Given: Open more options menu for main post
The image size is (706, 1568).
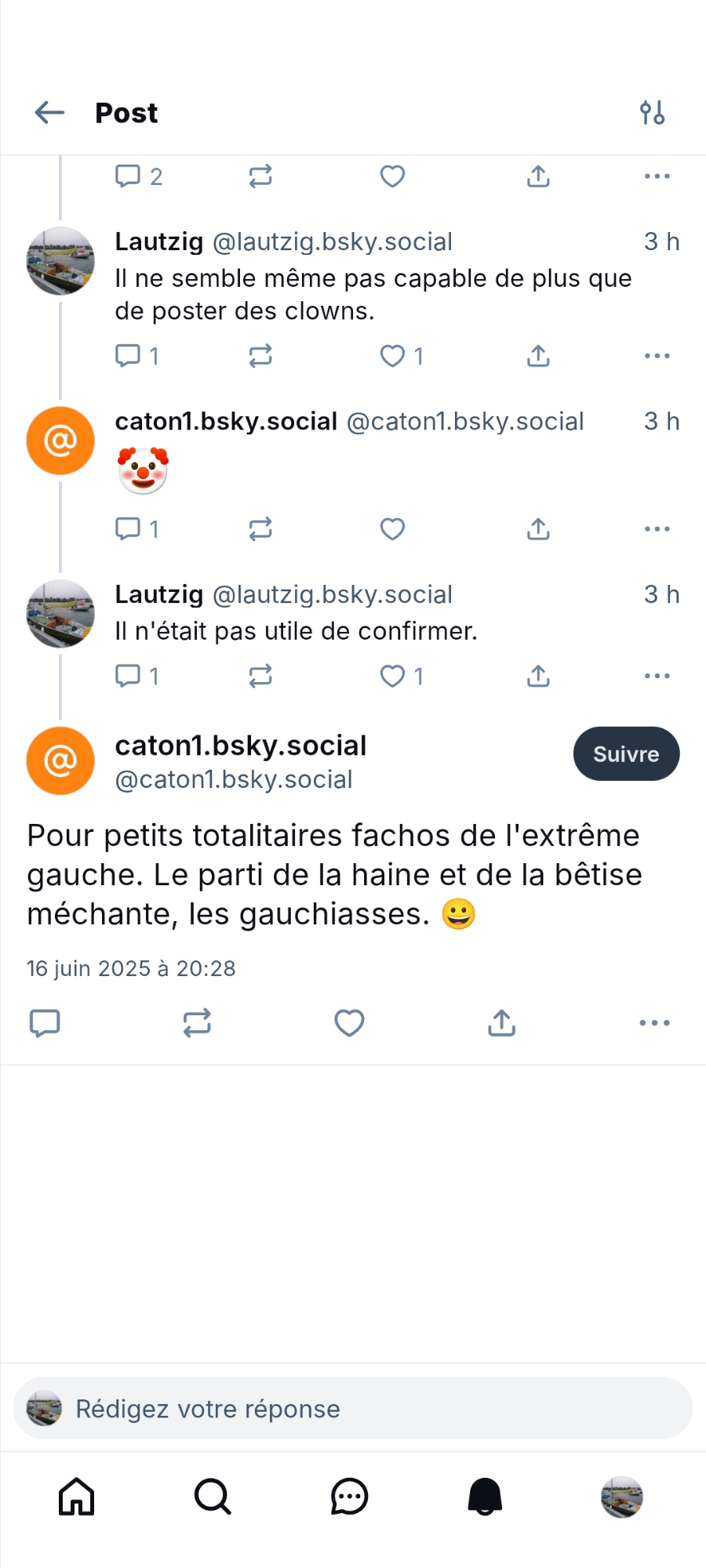Looking at the screenshot, I should click(x=654, y=1023).
